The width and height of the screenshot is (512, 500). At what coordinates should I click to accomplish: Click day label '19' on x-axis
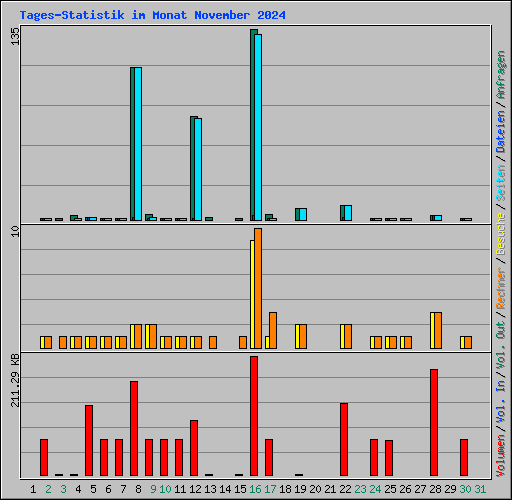(x=300, y=489)
